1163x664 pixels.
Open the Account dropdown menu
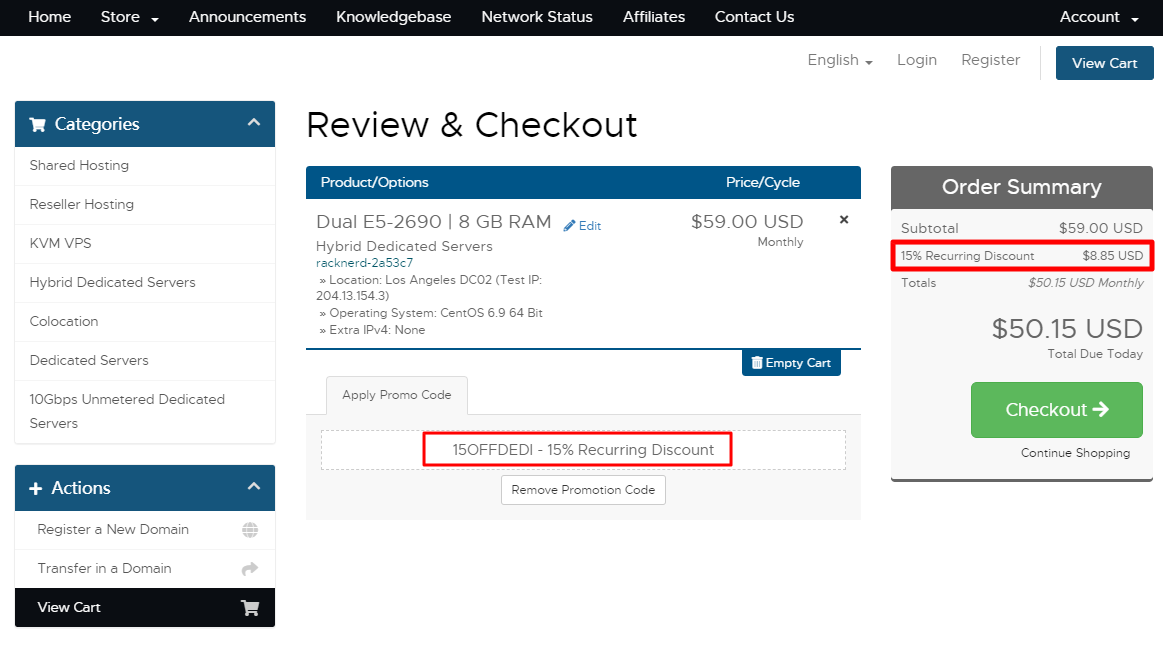[1098, 17]
